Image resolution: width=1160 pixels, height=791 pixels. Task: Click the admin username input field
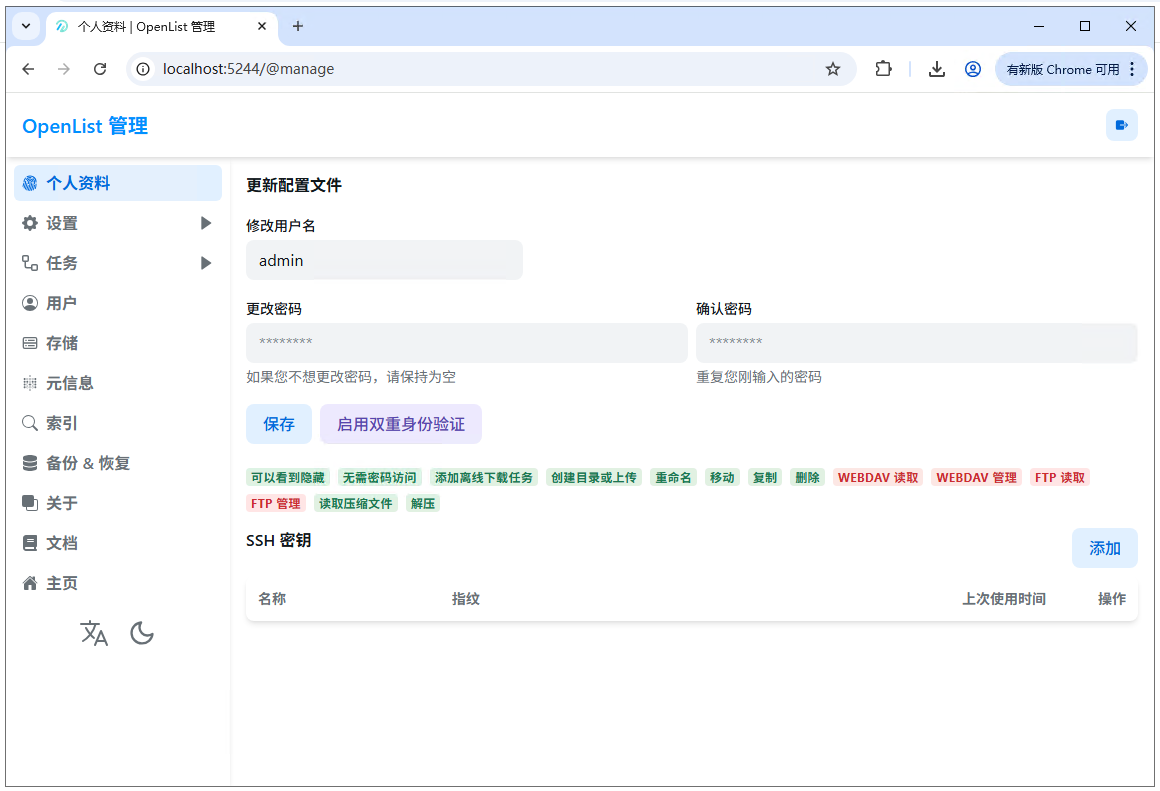point(384,260)
